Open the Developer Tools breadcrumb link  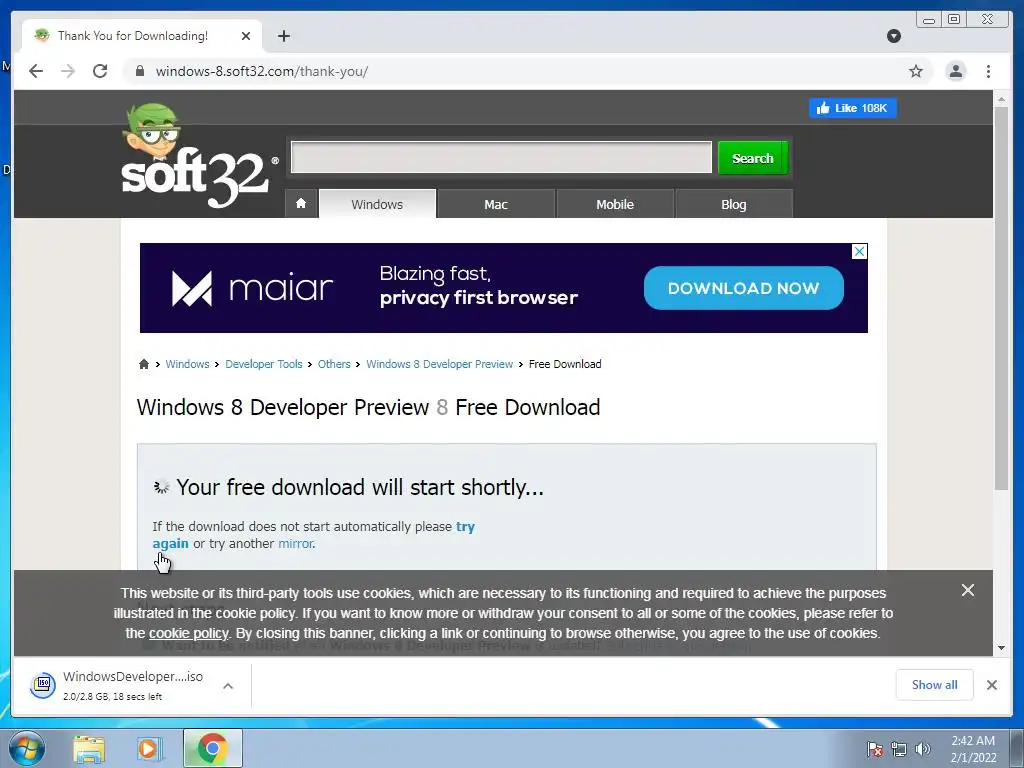264,364
